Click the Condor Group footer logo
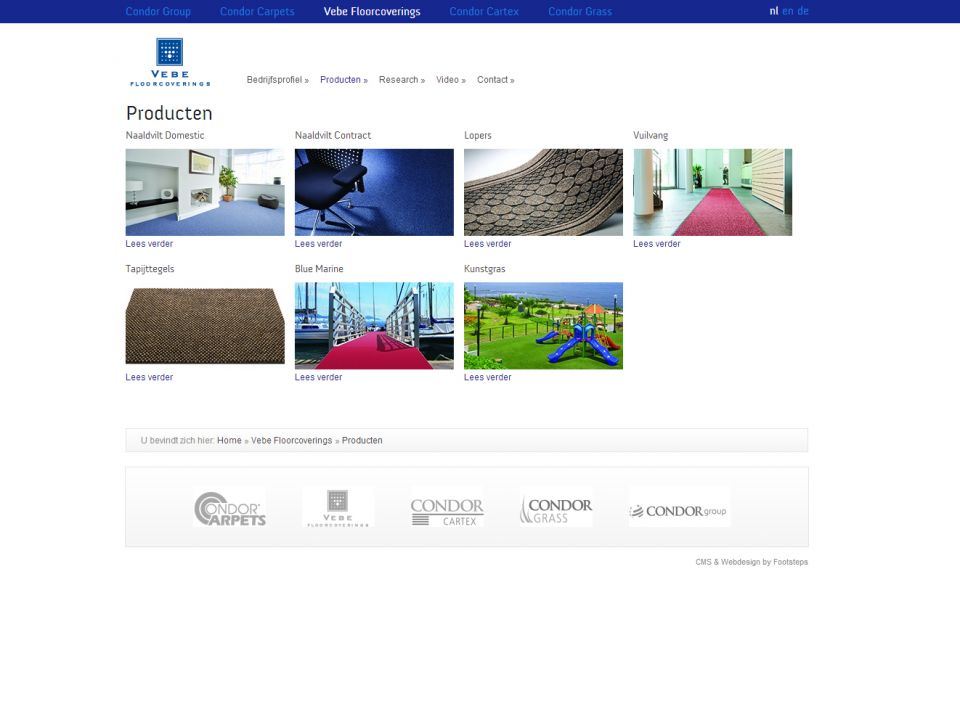The image size is (960, 704). (x=679, y=508)
